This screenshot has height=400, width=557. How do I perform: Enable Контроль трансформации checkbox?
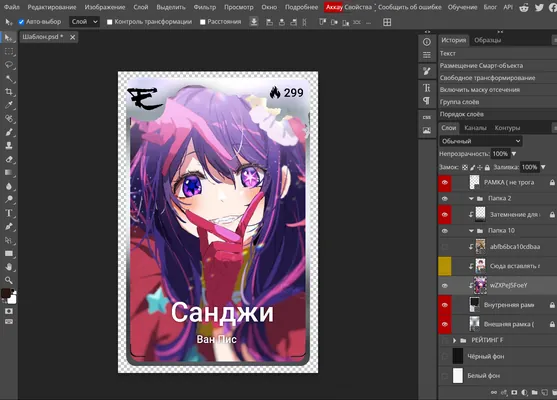coord(110,22)
